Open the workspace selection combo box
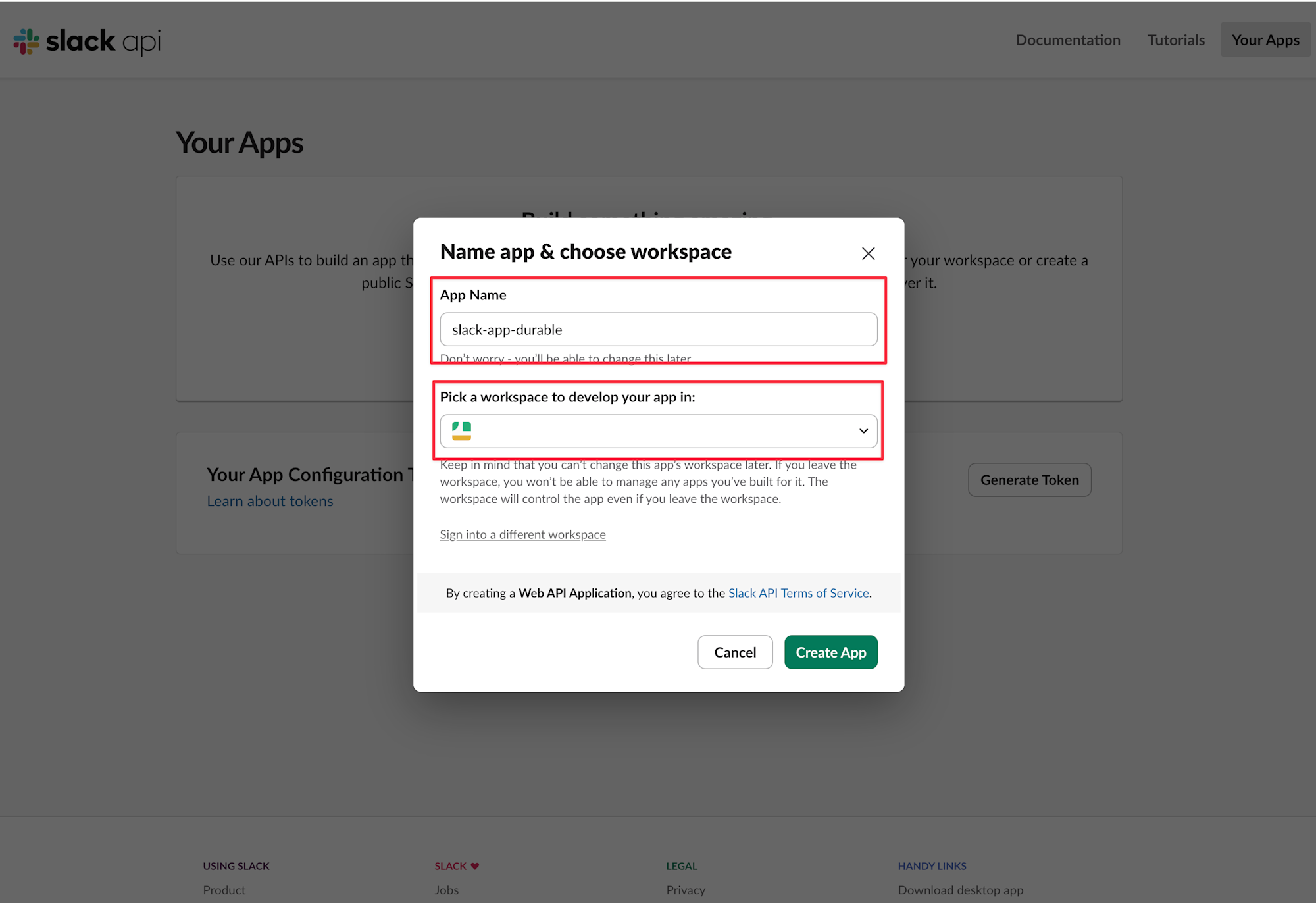This screenshot has width=1316, height=903. pos(658,431)
